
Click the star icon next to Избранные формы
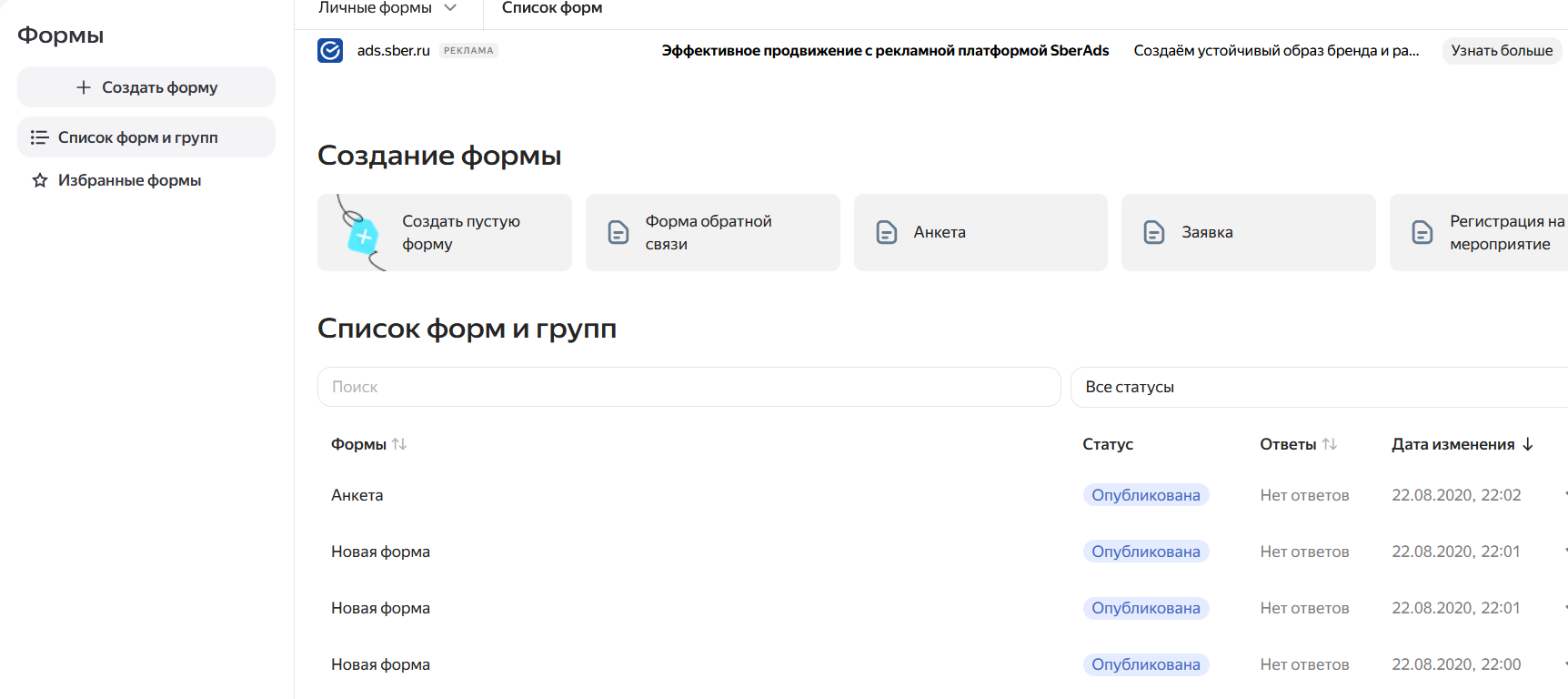40,180
